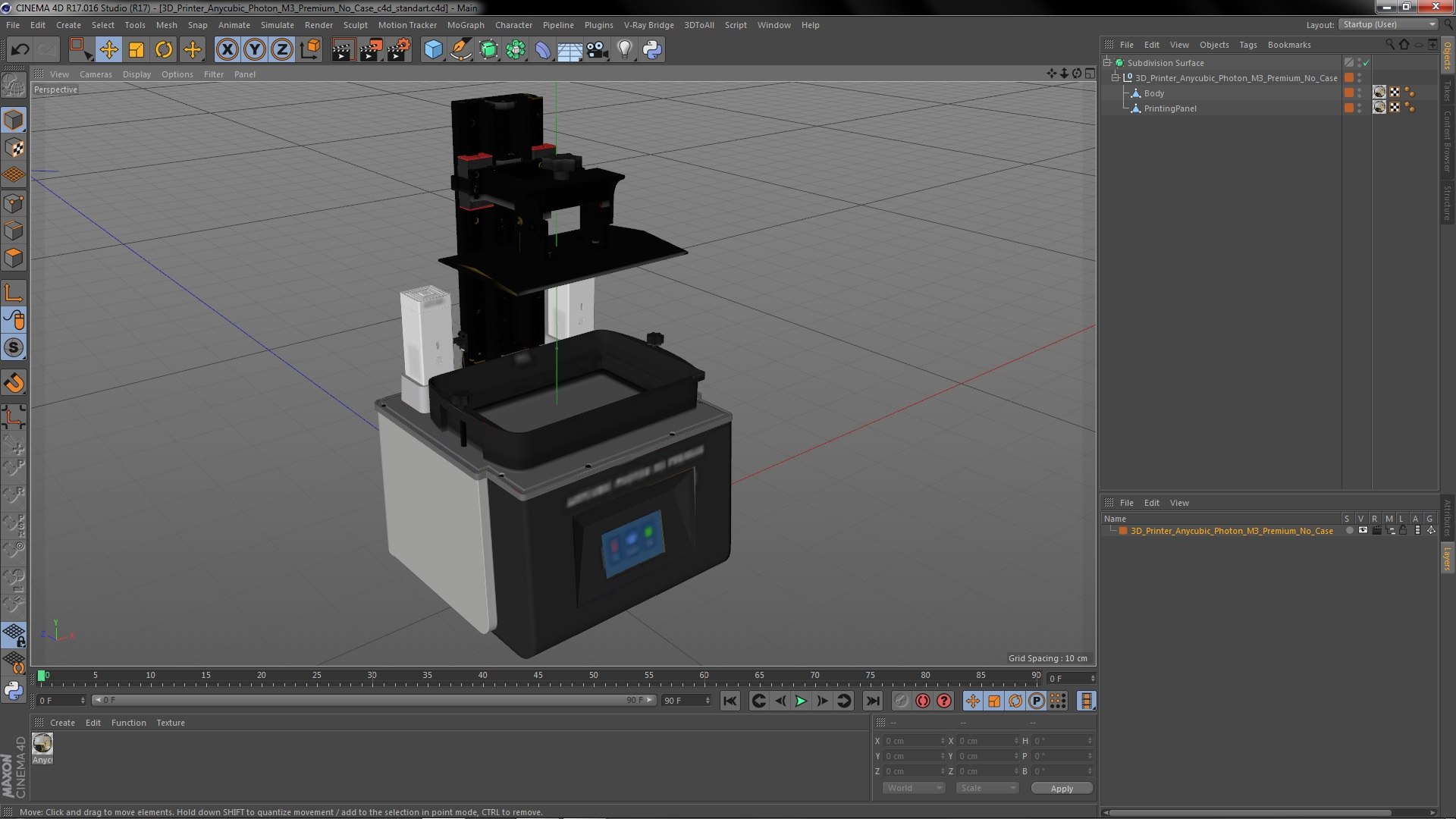Select the Anyc material thumbnail
Image resolution: width=1456 pixels, height=819 pixels.
pyautogui.click(x=42, y=744)
